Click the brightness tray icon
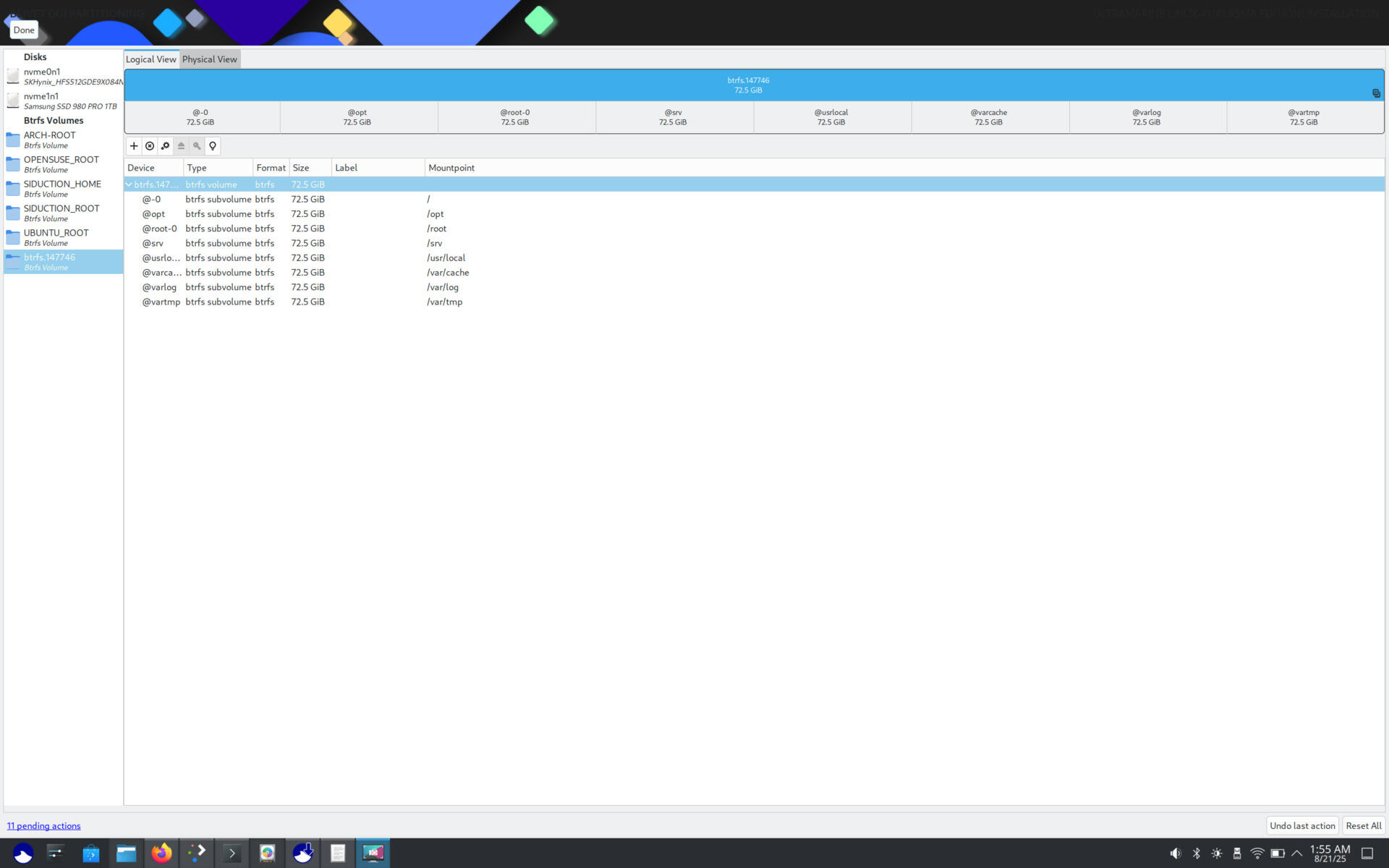 [x=1217, y=854]
